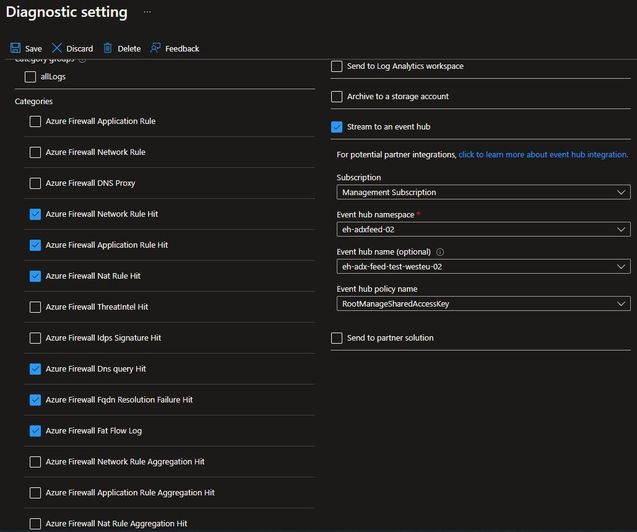Screen dimensions: 637x532
Task: Uncheck Azure Firewall Fqdn Resolution Failure Hit
Action: pyautogui.click(x=35, y=400)
